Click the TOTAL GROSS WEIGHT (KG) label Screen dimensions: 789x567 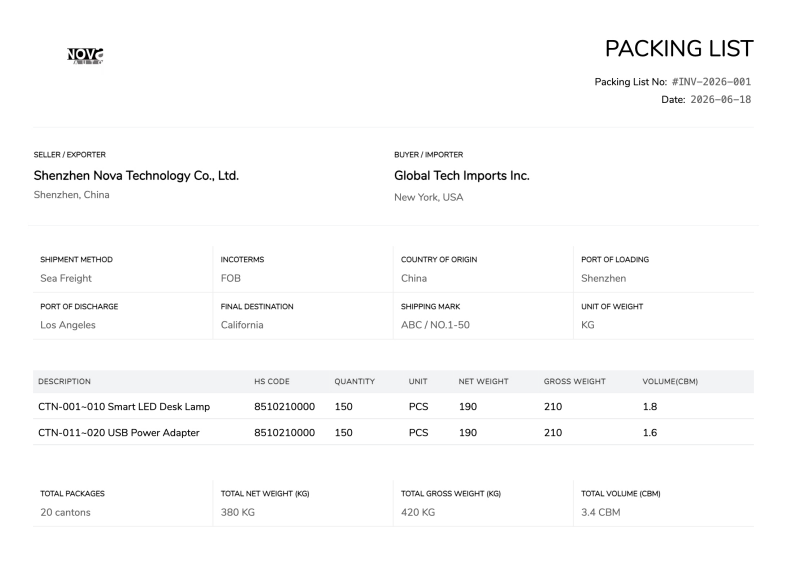[x=451, y=494]
